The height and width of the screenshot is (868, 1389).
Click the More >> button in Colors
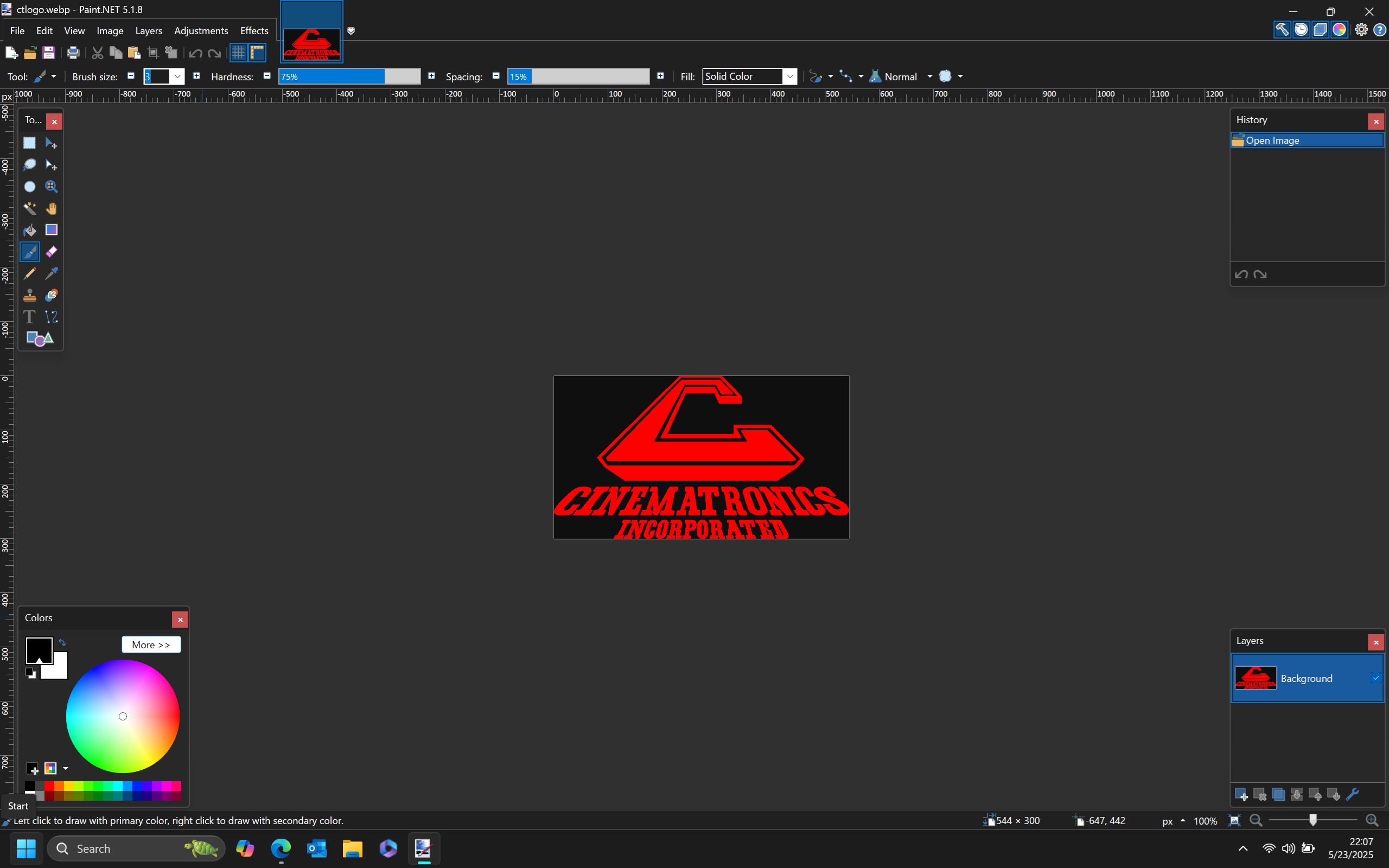pyautogui.click(x=151, y=644)
